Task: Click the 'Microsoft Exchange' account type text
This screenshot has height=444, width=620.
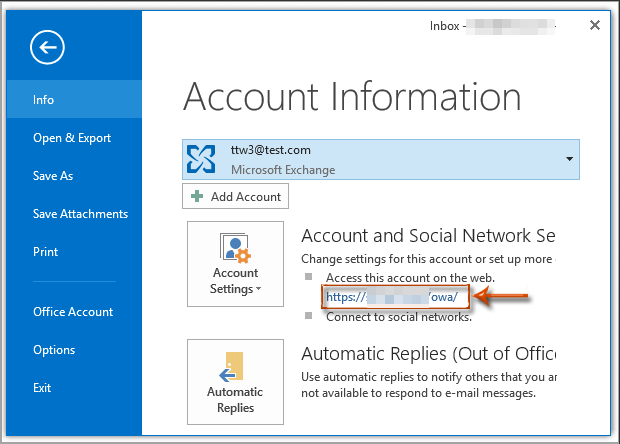Action: coord(283,170)
